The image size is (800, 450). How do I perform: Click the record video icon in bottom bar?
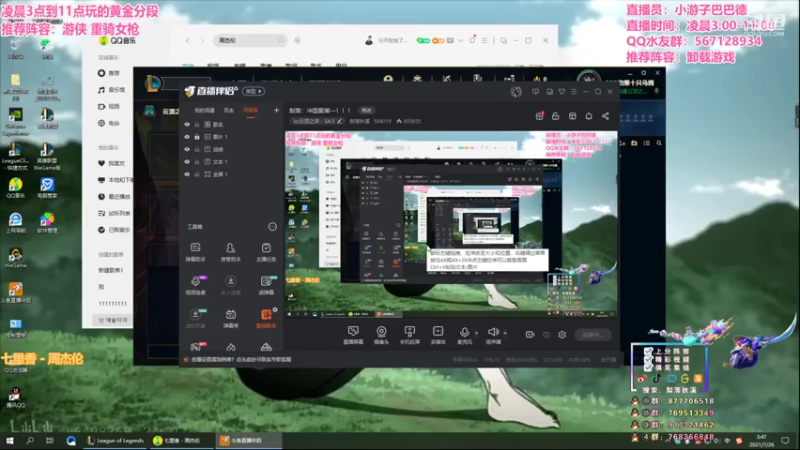[530, 335]
